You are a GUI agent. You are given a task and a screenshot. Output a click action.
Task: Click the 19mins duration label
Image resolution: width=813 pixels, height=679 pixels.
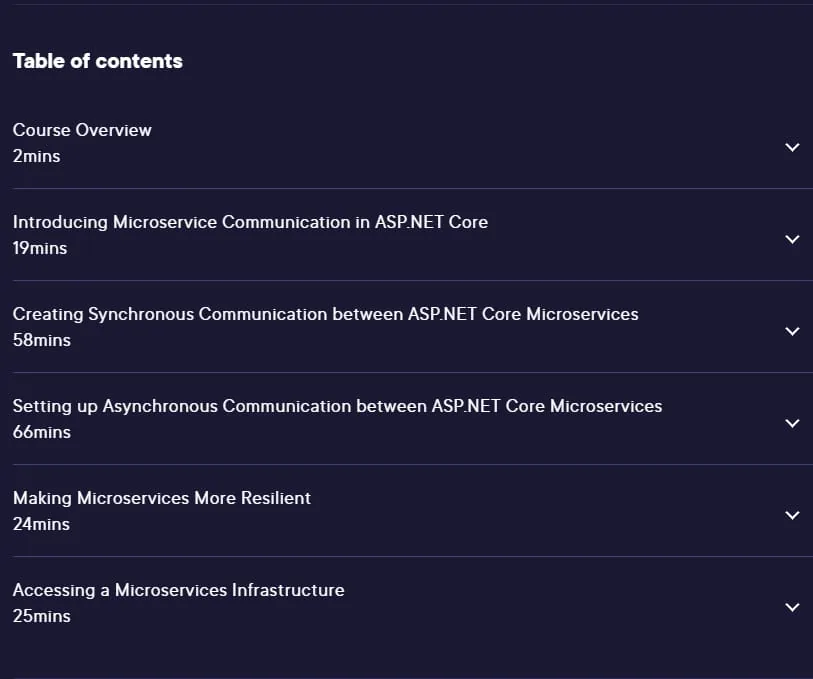(40, 248)
